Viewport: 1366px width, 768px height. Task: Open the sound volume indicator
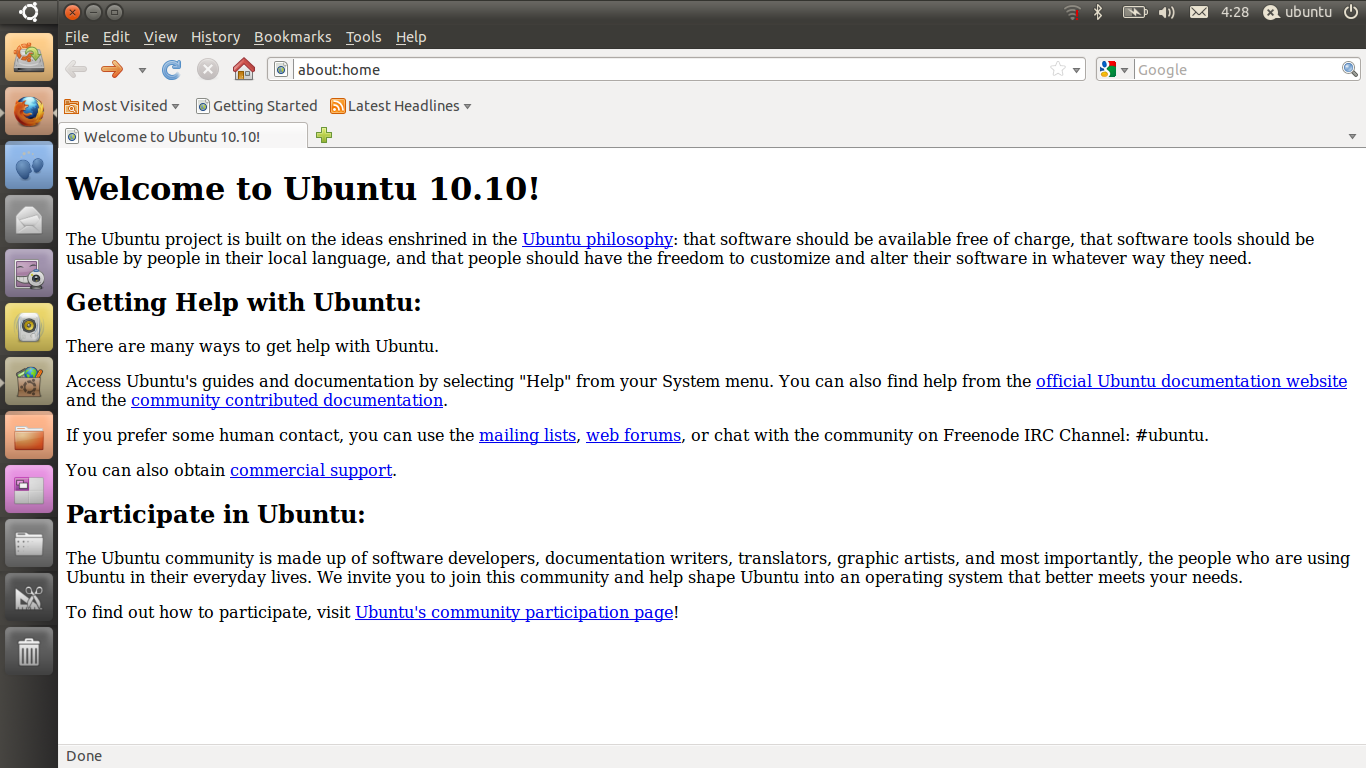click(x=1166, y=12)
